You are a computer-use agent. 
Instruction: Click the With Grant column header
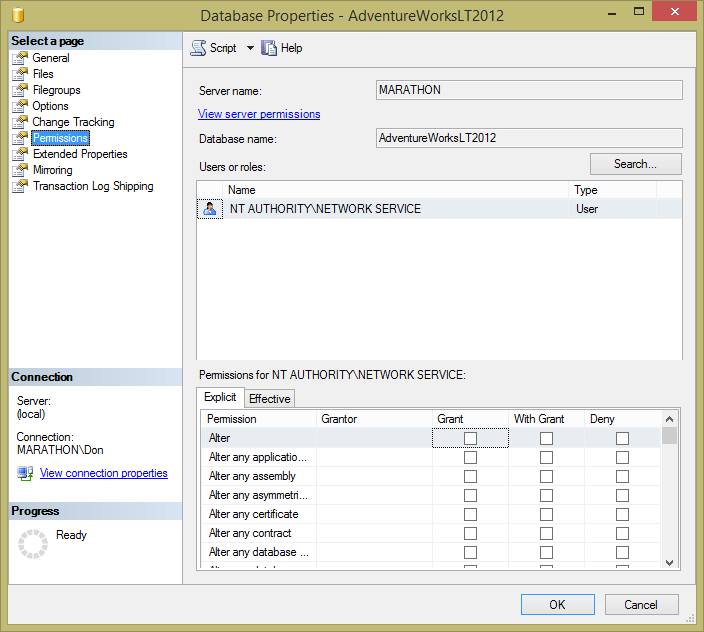tap(546, 419)
